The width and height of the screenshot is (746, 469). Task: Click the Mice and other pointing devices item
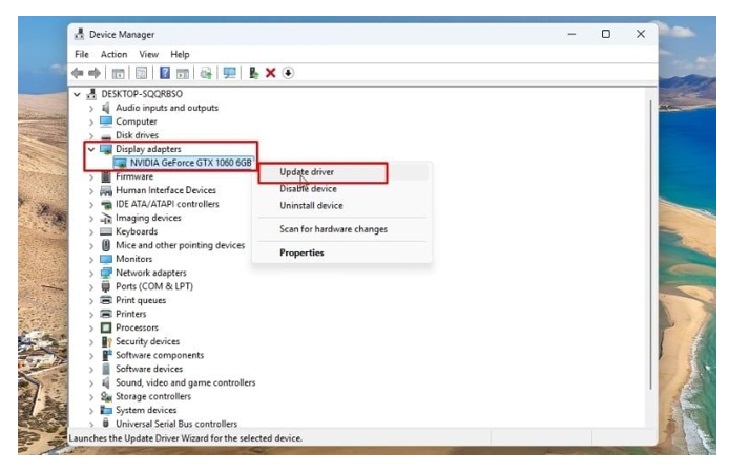(x=180, y=245)
